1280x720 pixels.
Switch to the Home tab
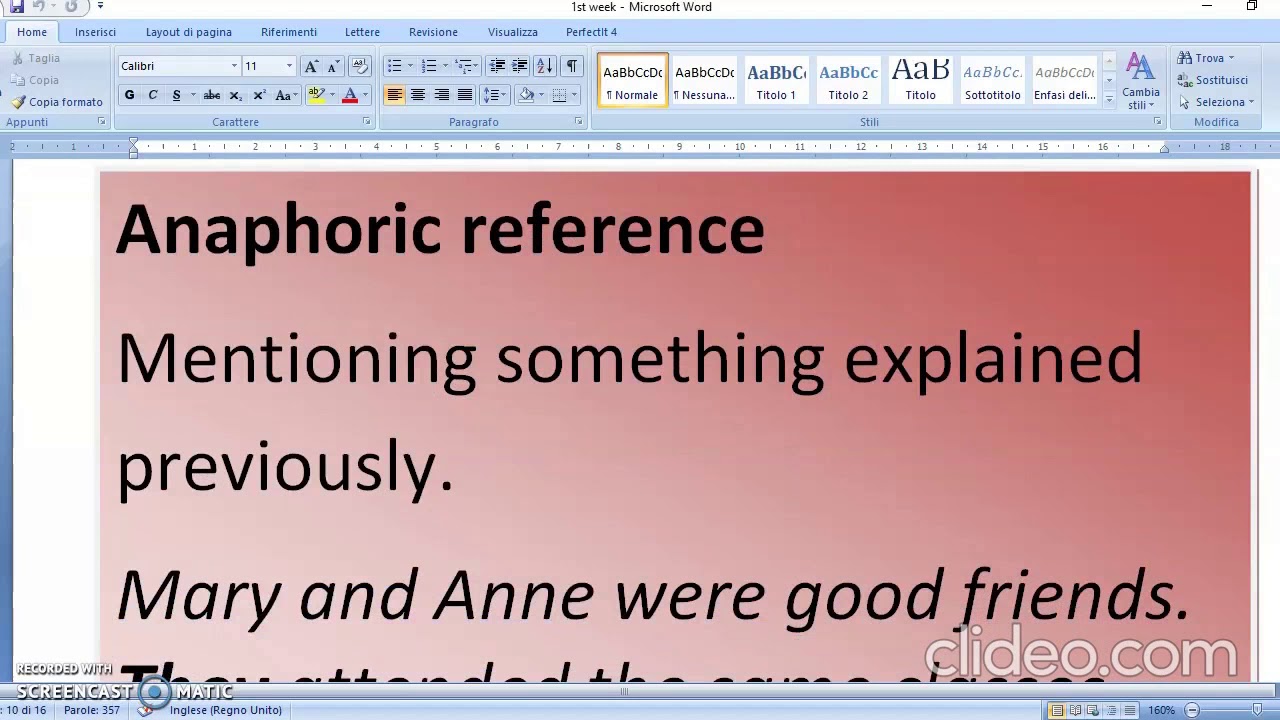(x=32, y=32)
